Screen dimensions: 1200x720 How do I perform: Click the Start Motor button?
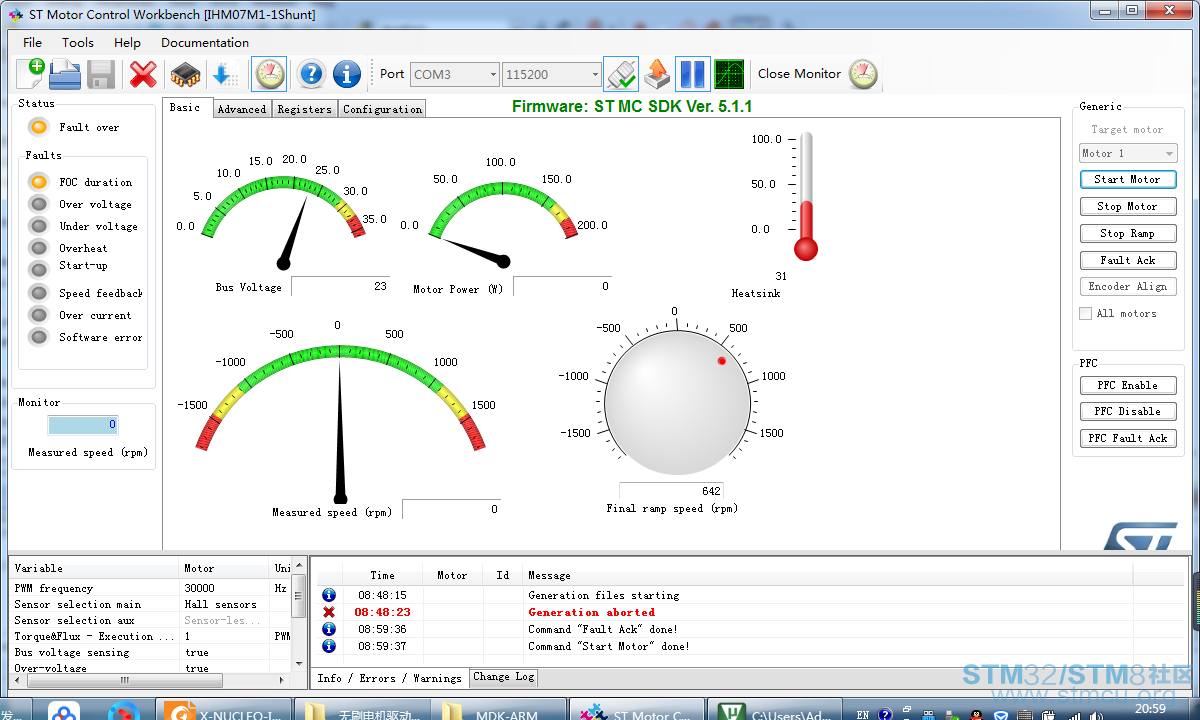tap(1128, 179)
